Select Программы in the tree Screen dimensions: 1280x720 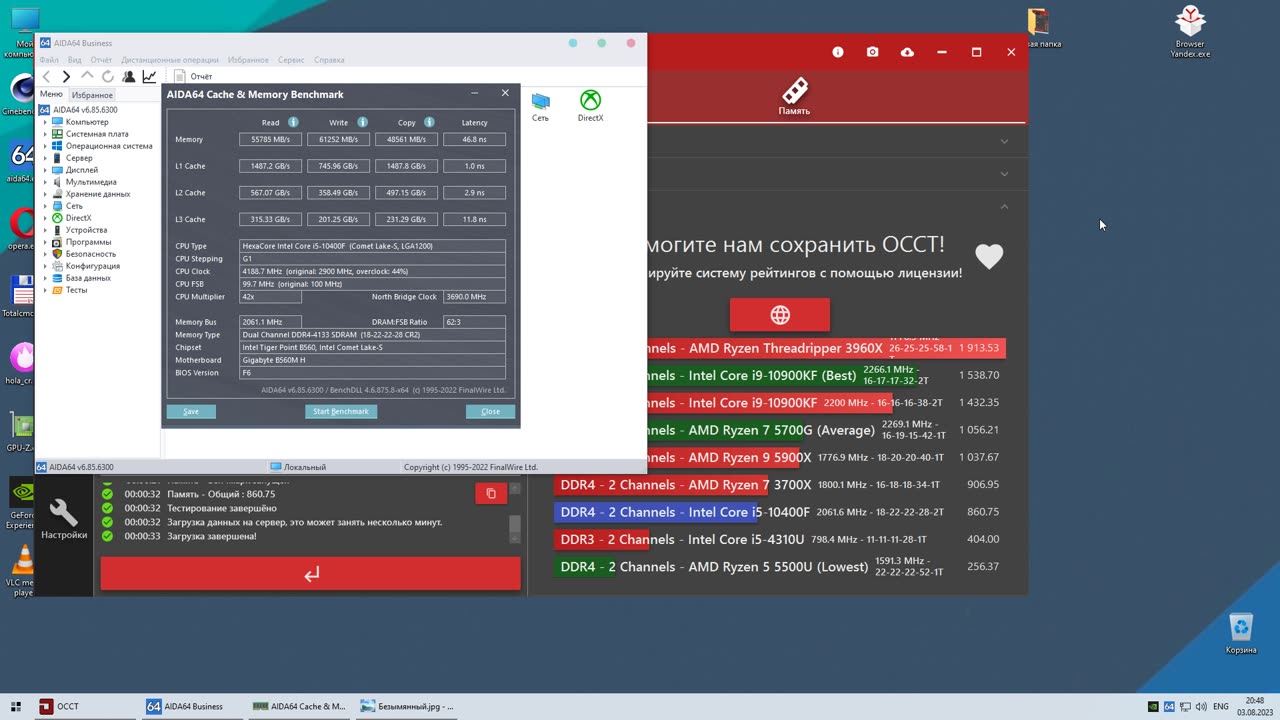point(88,242)
